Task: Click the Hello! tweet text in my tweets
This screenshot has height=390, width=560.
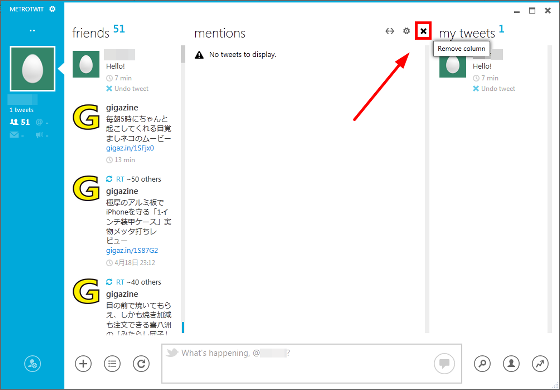Action: (x=482, y=66)
